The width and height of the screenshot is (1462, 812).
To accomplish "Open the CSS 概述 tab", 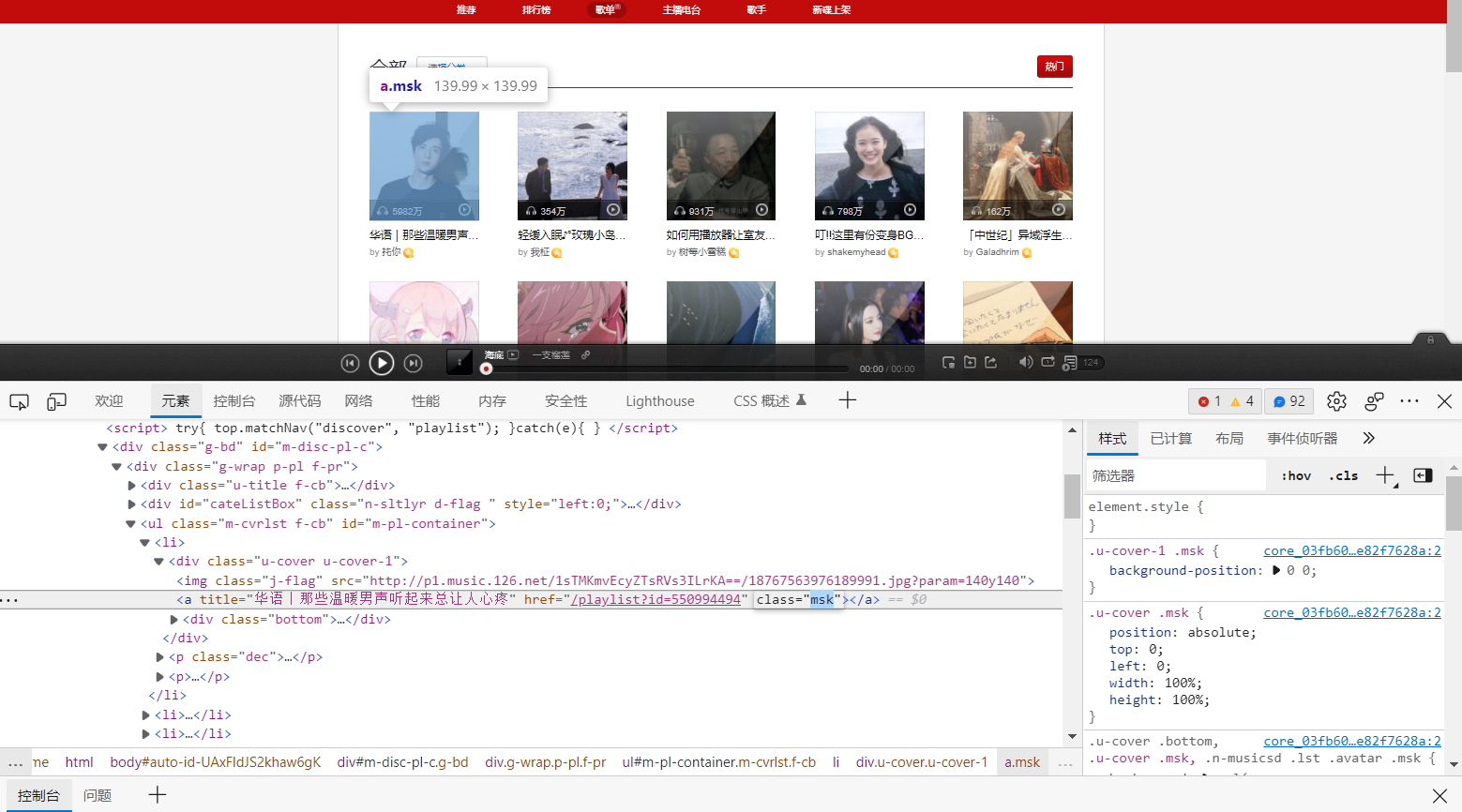I will pos(769,400).
